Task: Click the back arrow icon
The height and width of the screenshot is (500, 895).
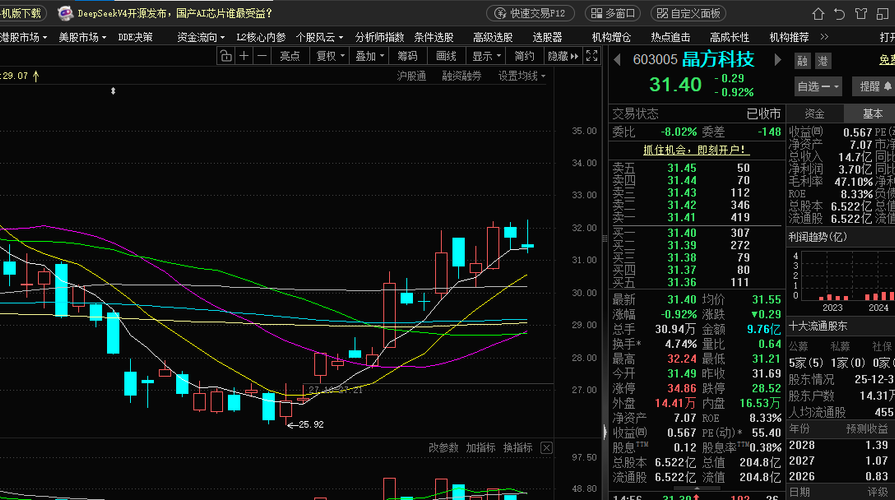Action: tap(839, 14)
